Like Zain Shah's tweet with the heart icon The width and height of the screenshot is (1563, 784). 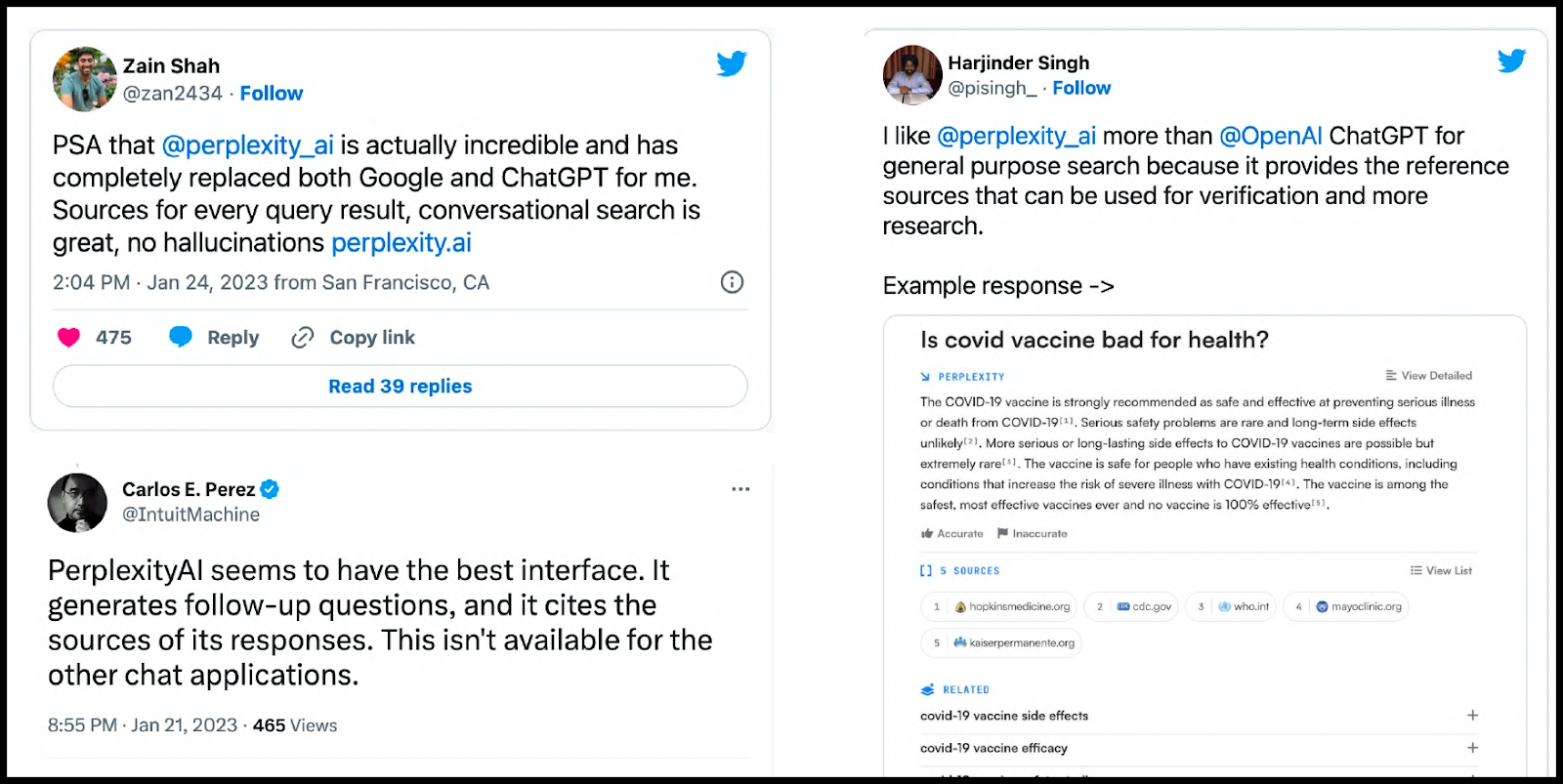point(68,338)
